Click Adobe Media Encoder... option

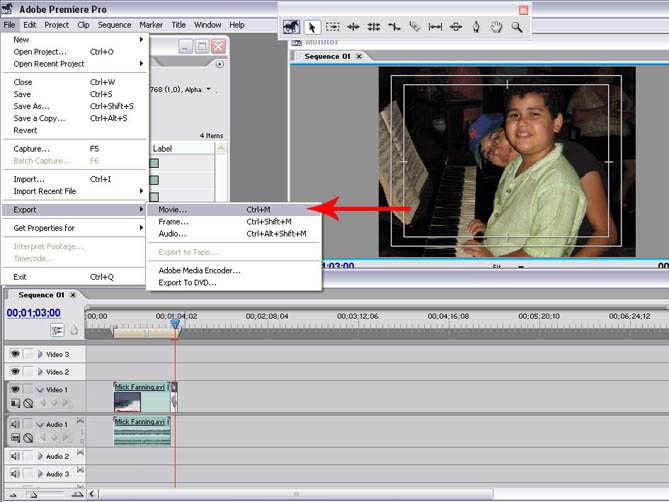(x=199, y=270)
